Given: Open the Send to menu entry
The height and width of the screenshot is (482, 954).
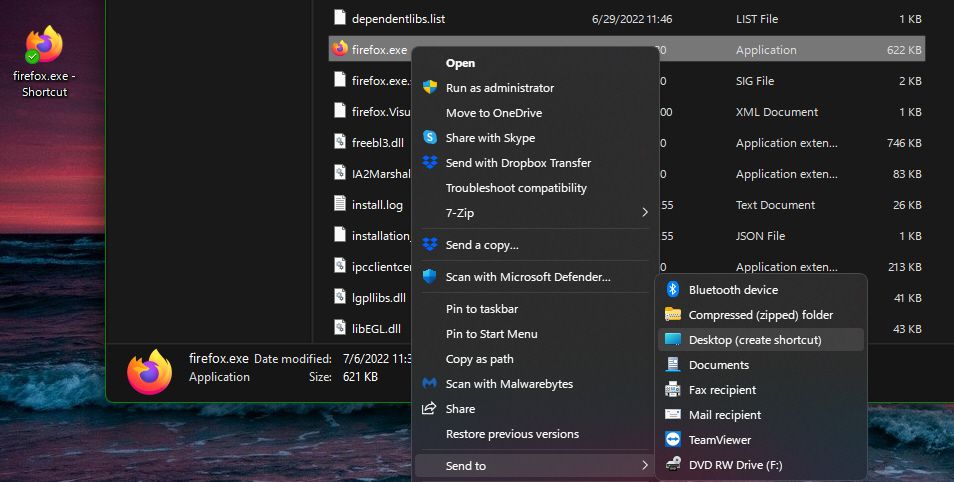Looking at the screenshot, I should pos(536,466).
